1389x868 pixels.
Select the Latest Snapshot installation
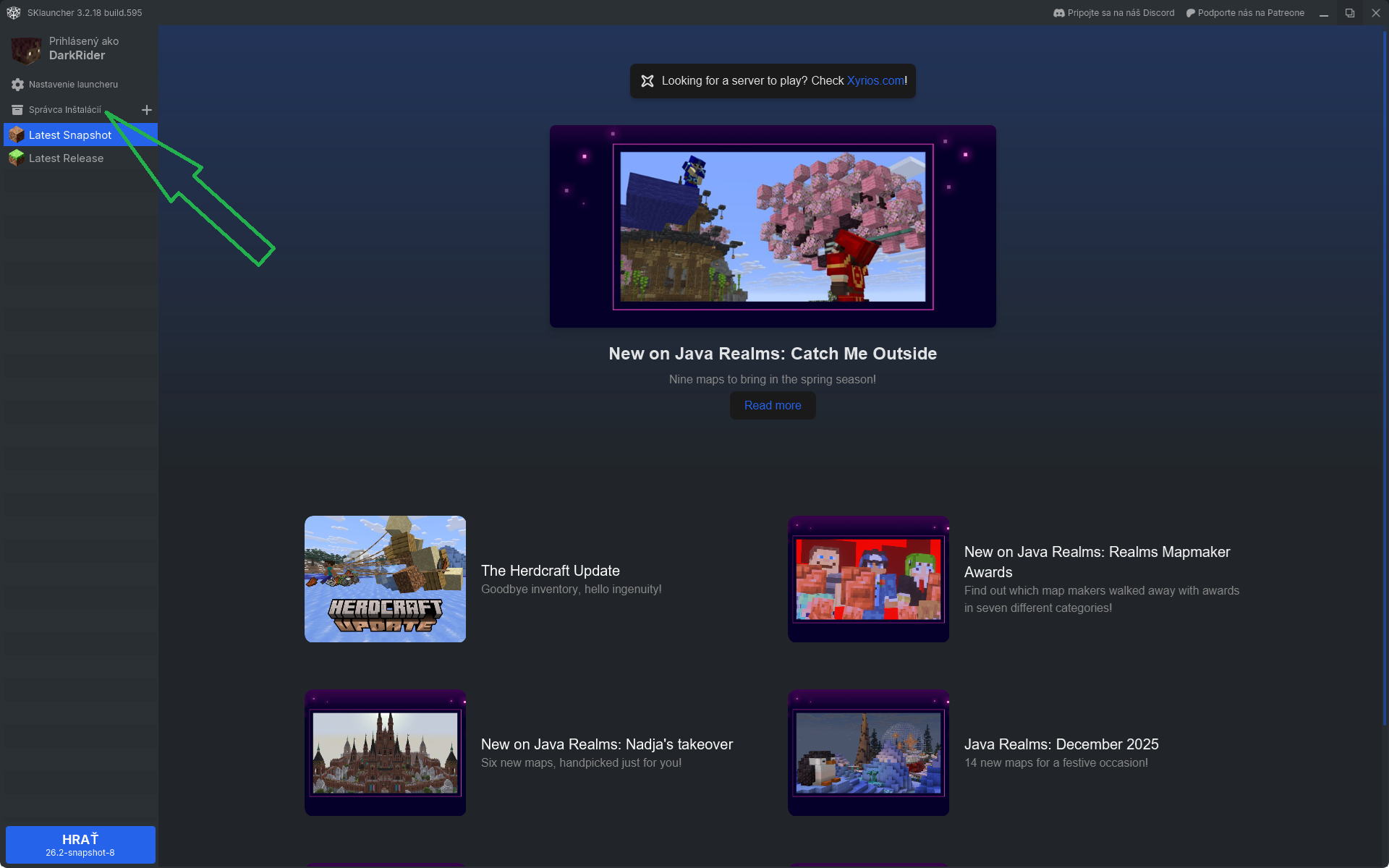pos(80,135)
